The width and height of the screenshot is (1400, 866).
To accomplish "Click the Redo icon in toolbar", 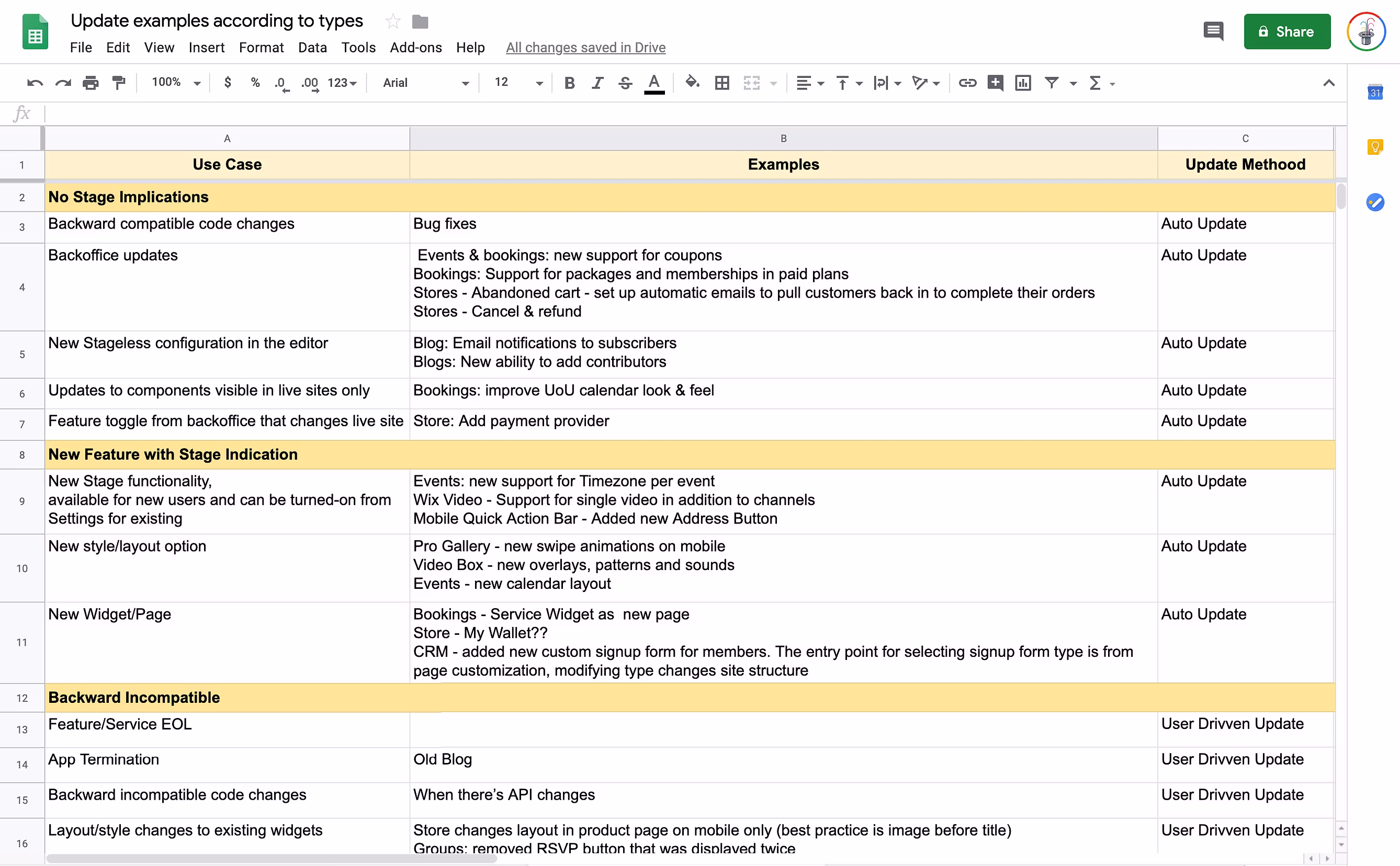I will pyautogui.click(x=63, y=83).
